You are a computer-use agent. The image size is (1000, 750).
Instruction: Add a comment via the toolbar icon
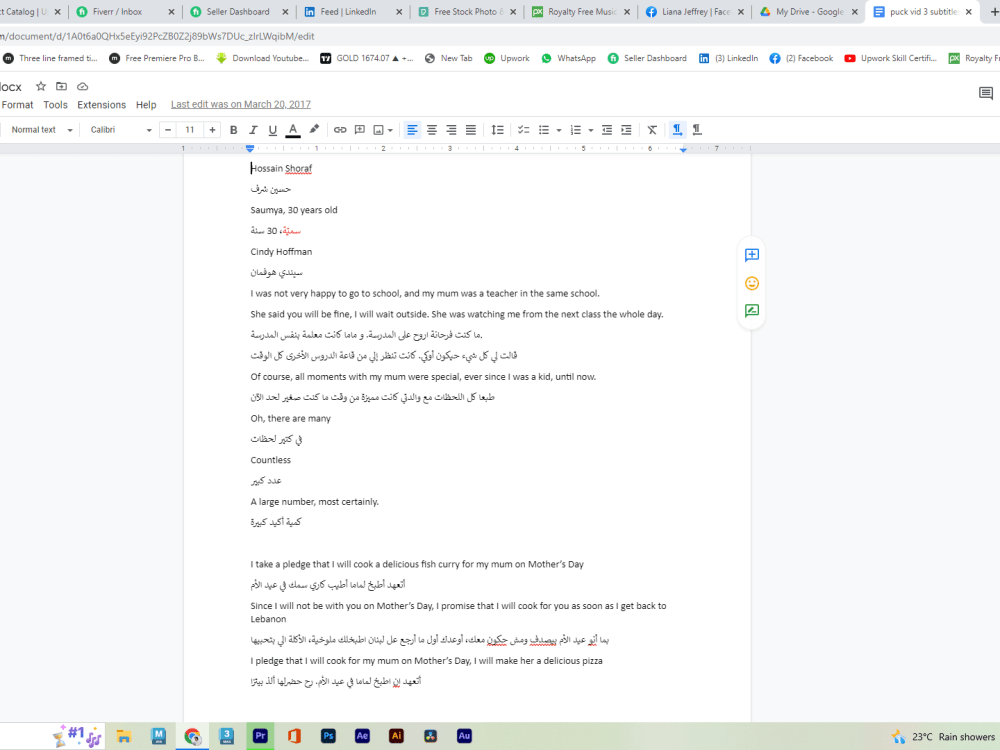point(360,130)
